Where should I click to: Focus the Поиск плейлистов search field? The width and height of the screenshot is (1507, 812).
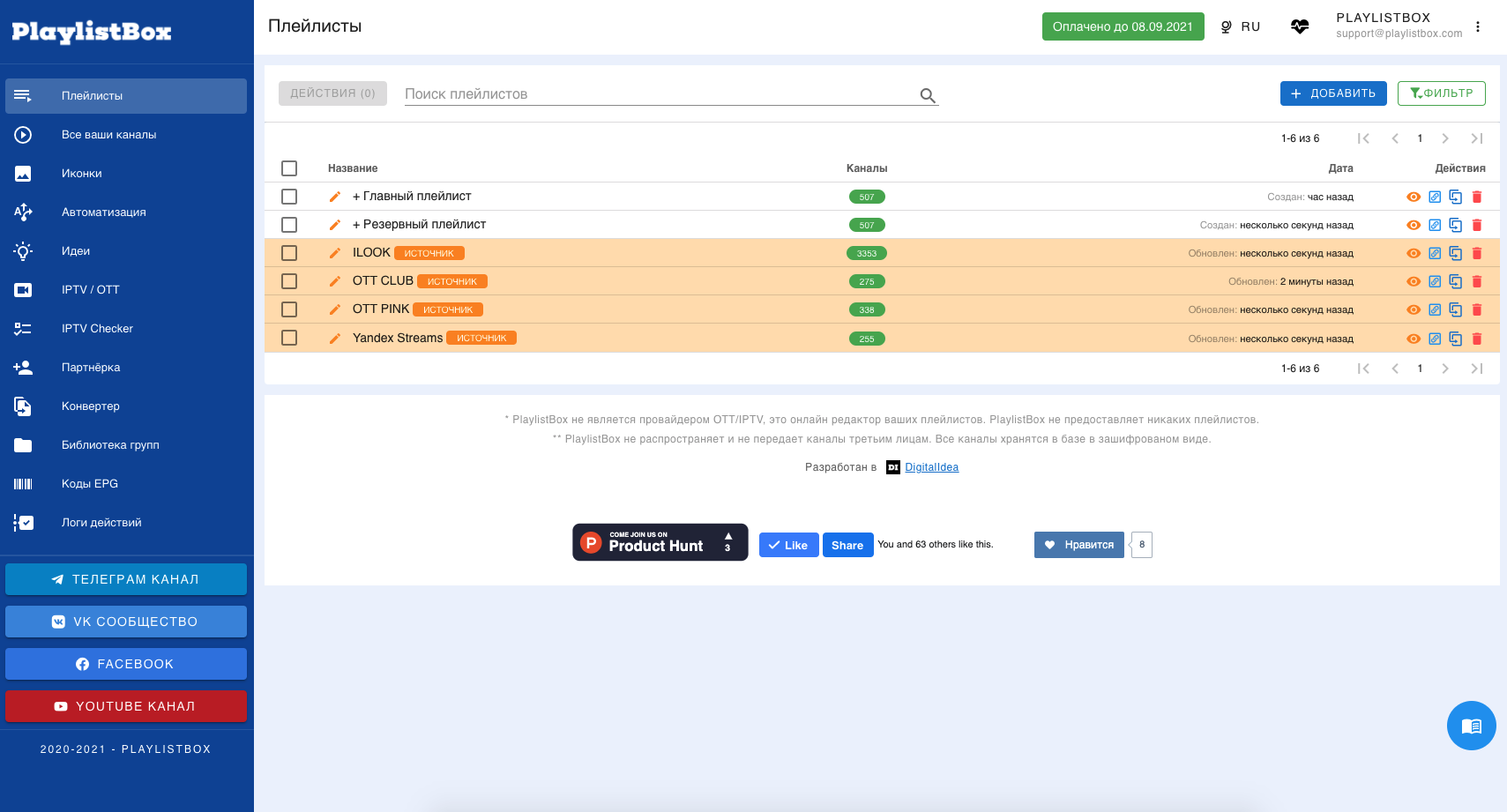coord(660,94)
